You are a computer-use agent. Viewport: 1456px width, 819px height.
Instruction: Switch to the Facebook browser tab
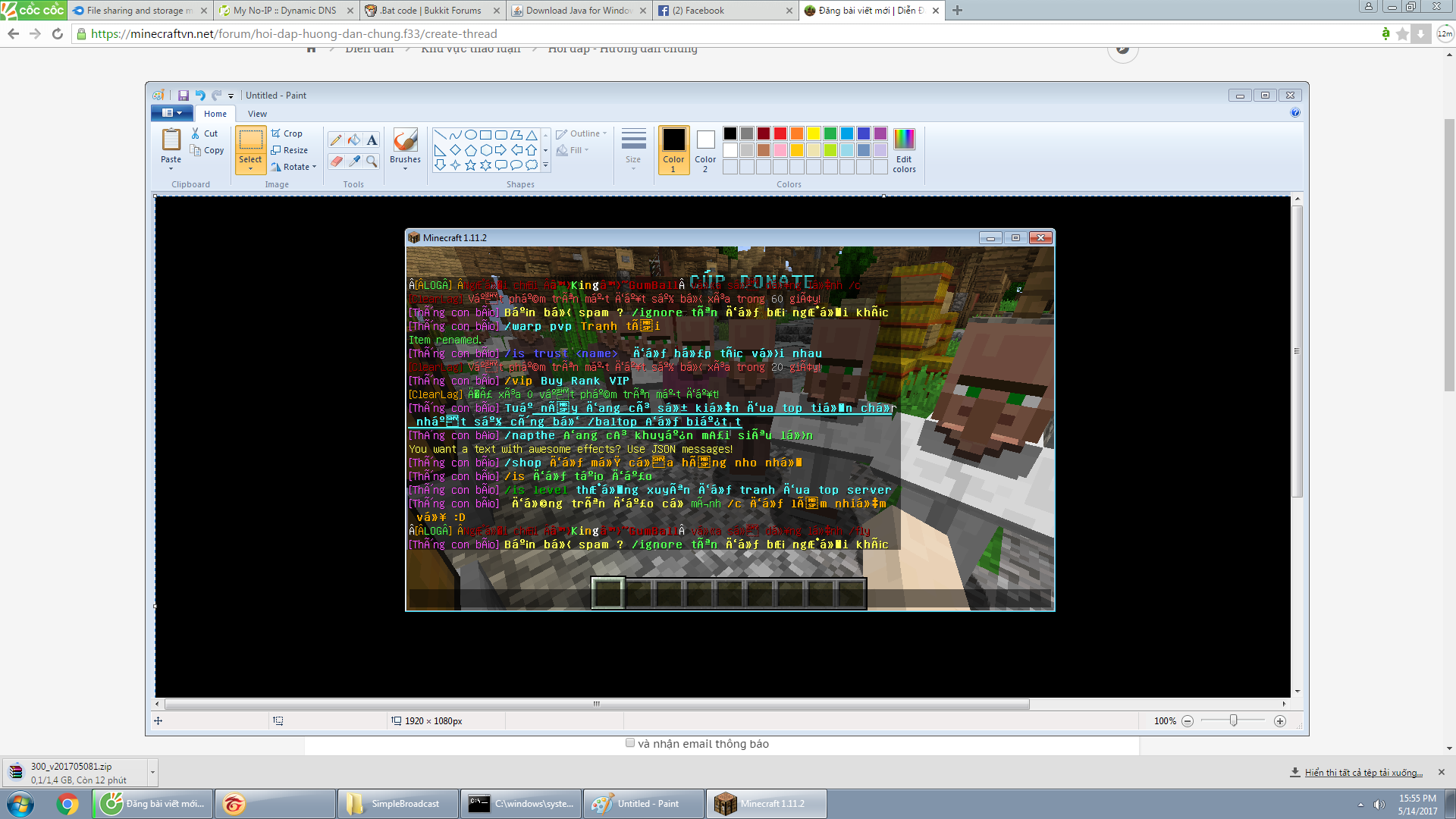tap(705, 11)
